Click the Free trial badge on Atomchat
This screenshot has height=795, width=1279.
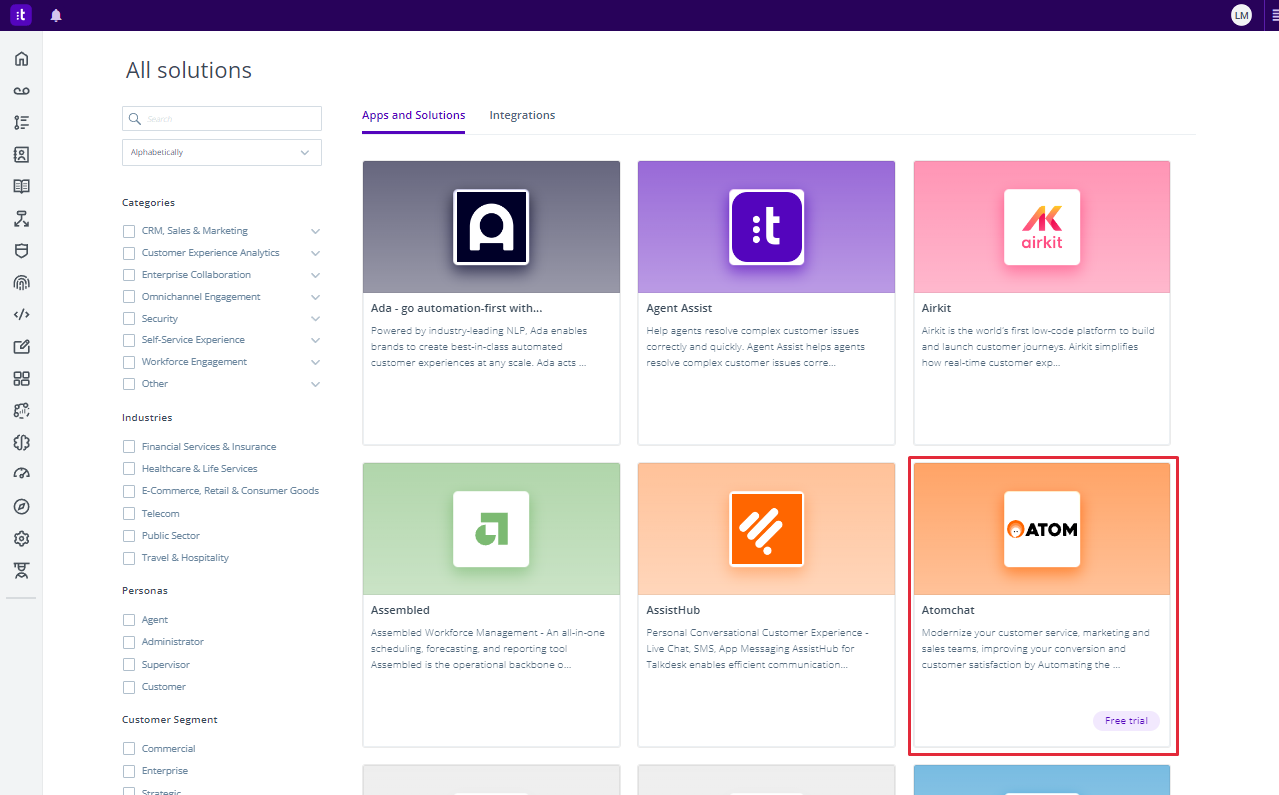click(1126, 721)
